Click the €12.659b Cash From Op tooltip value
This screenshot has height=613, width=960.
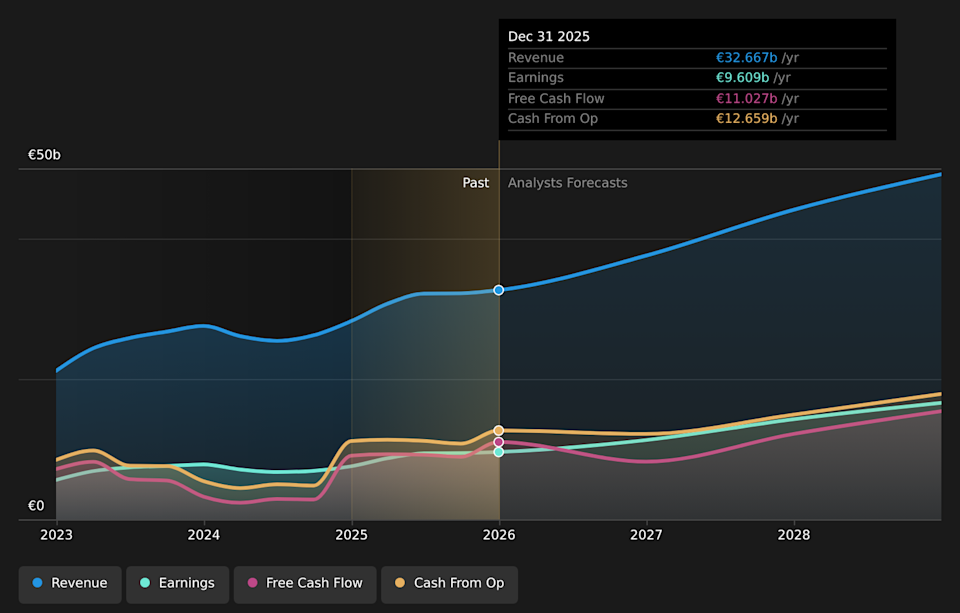(746, 119)
